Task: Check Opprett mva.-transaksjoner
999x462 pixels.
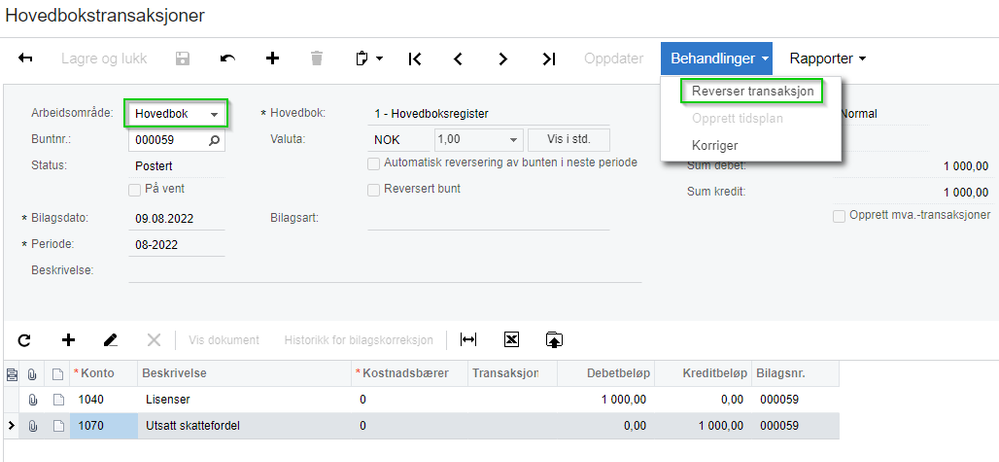Action: click(839, 216)
